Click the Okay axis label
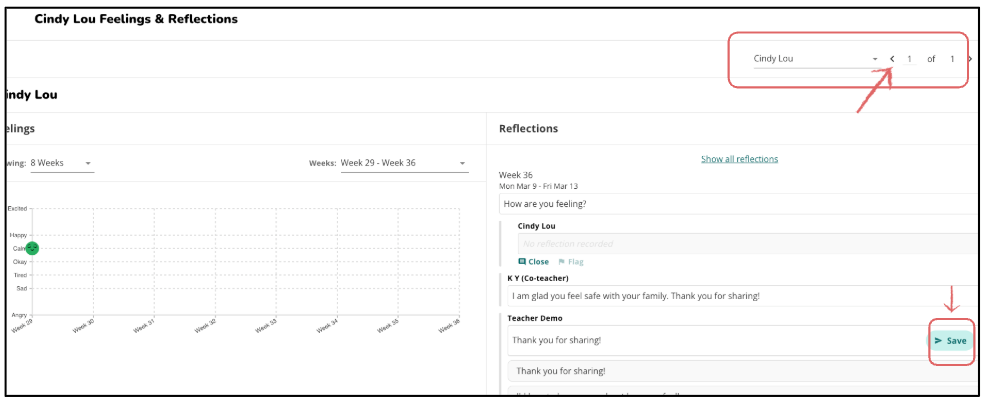The width and height of the screenshot is (981, 404). [x=20, y=262]
